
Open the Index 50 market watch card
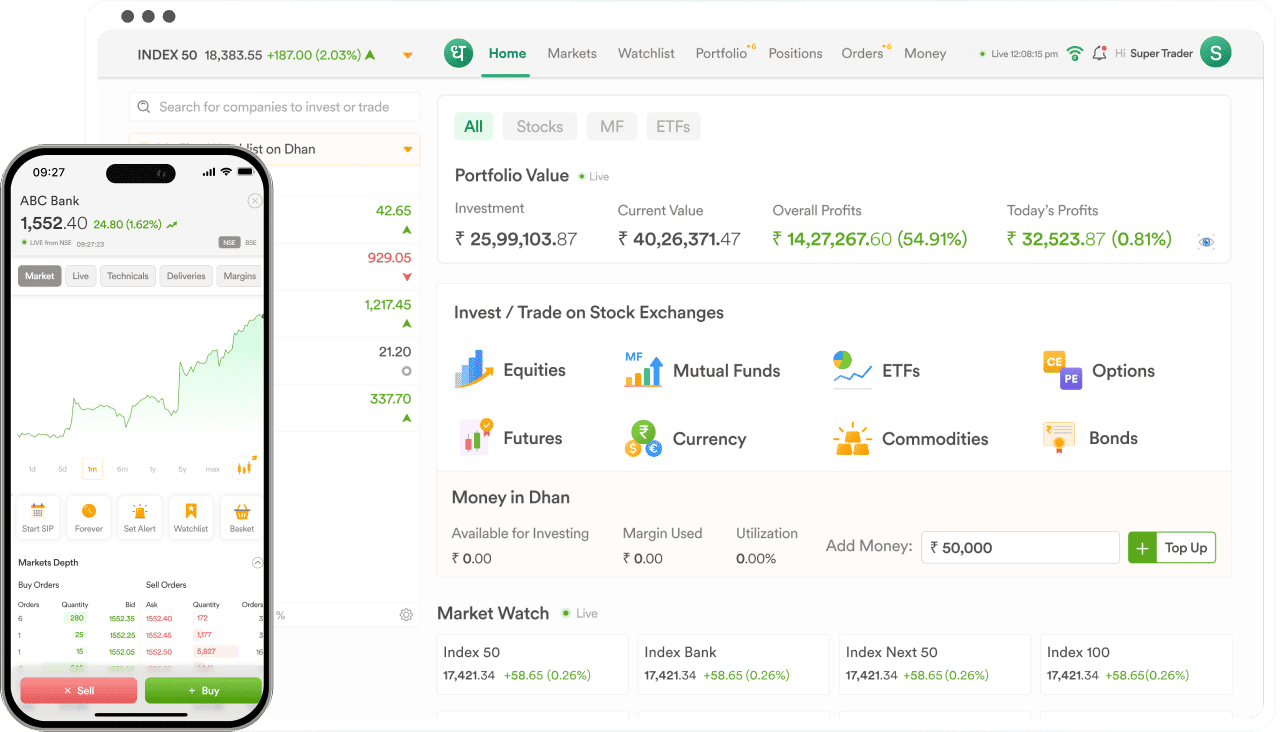pos(532,664)
